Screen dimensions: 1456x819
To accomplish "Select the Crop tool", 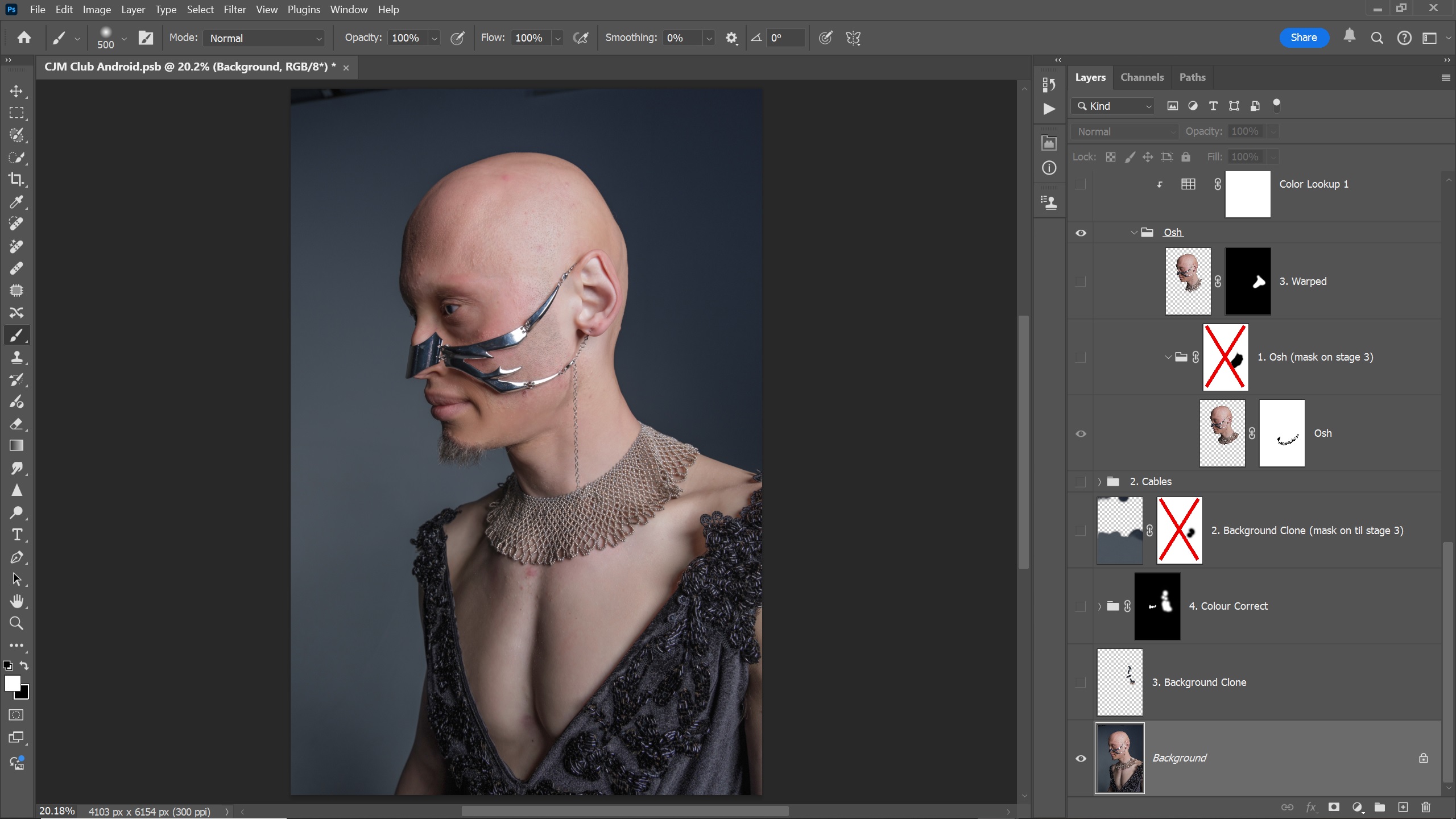I will pyautogui.click(x=16, y=180).
